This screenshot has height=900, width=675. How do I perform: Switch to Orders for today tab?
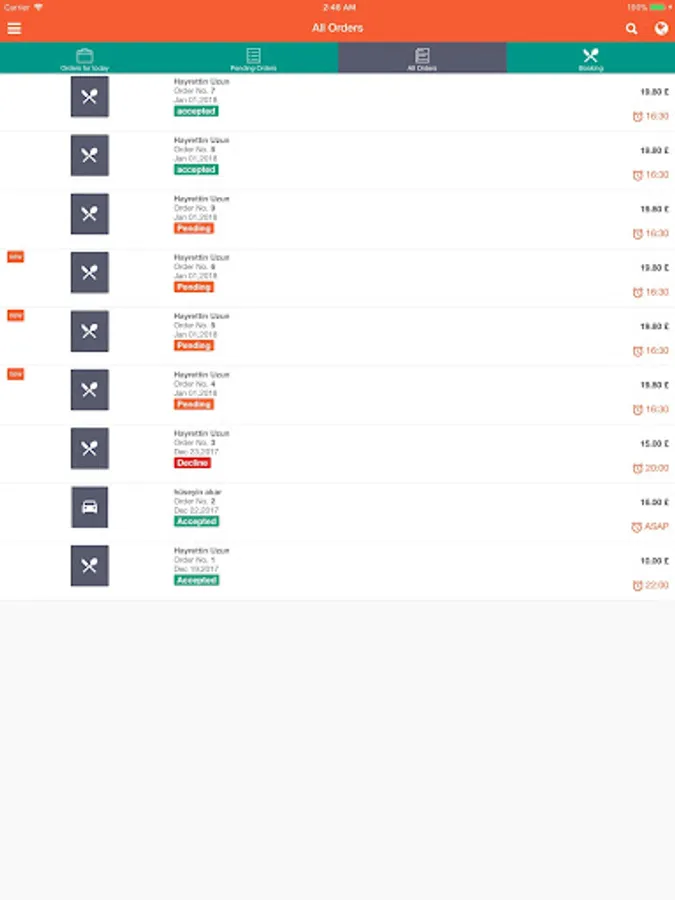[x=85, y=58]
